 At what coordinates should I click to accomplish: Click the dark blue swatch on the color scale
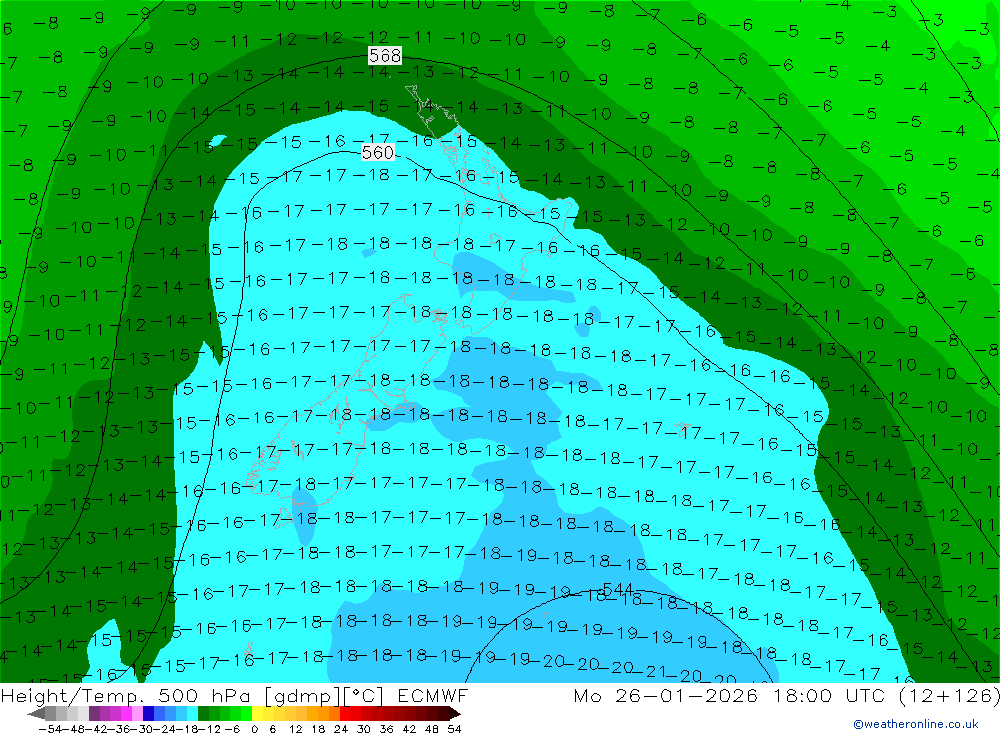(148, 714)
